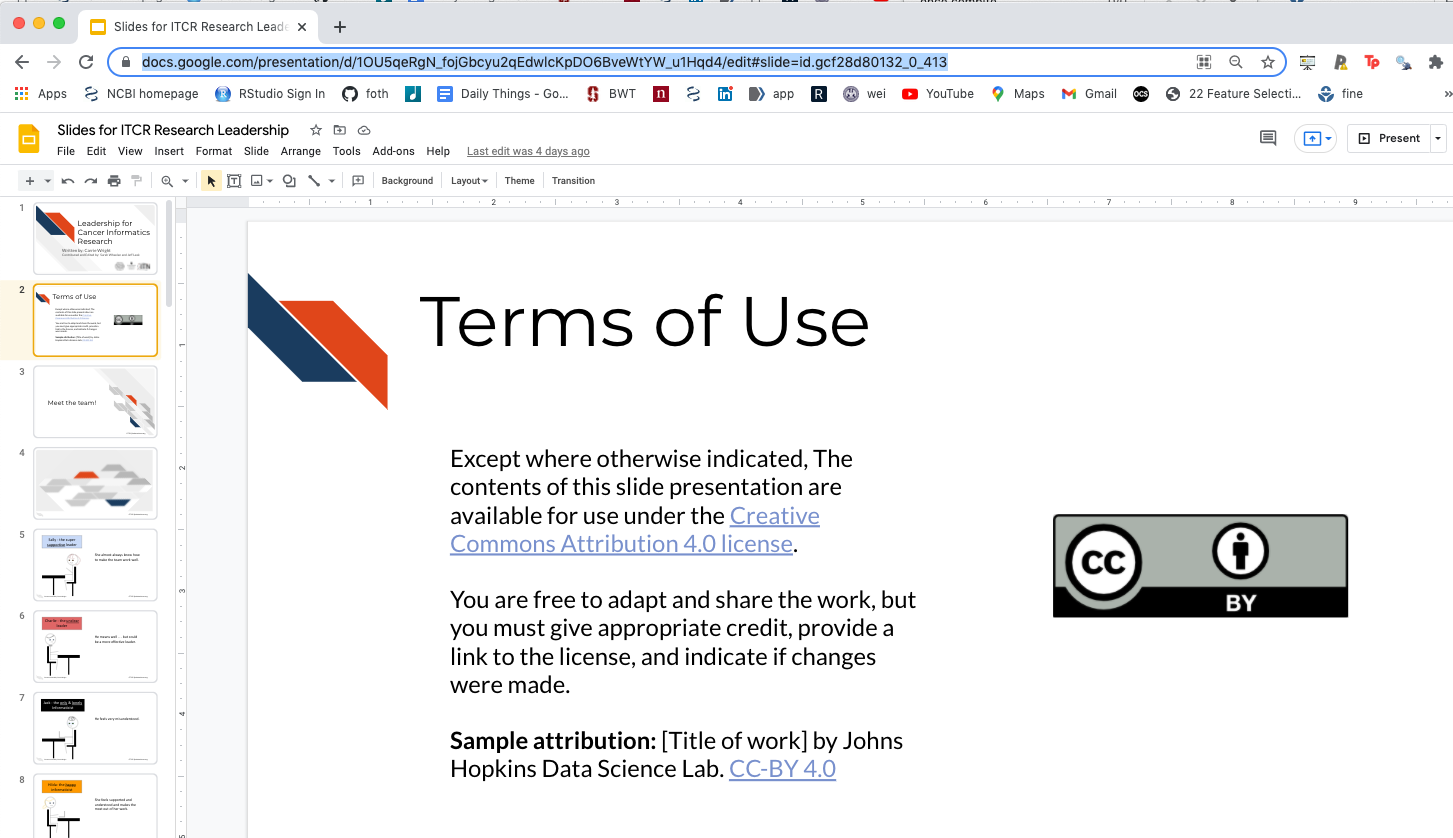The height and width of the screenshot is (838, 1453).
Task: Open the File menu
Action: point(66,151)
